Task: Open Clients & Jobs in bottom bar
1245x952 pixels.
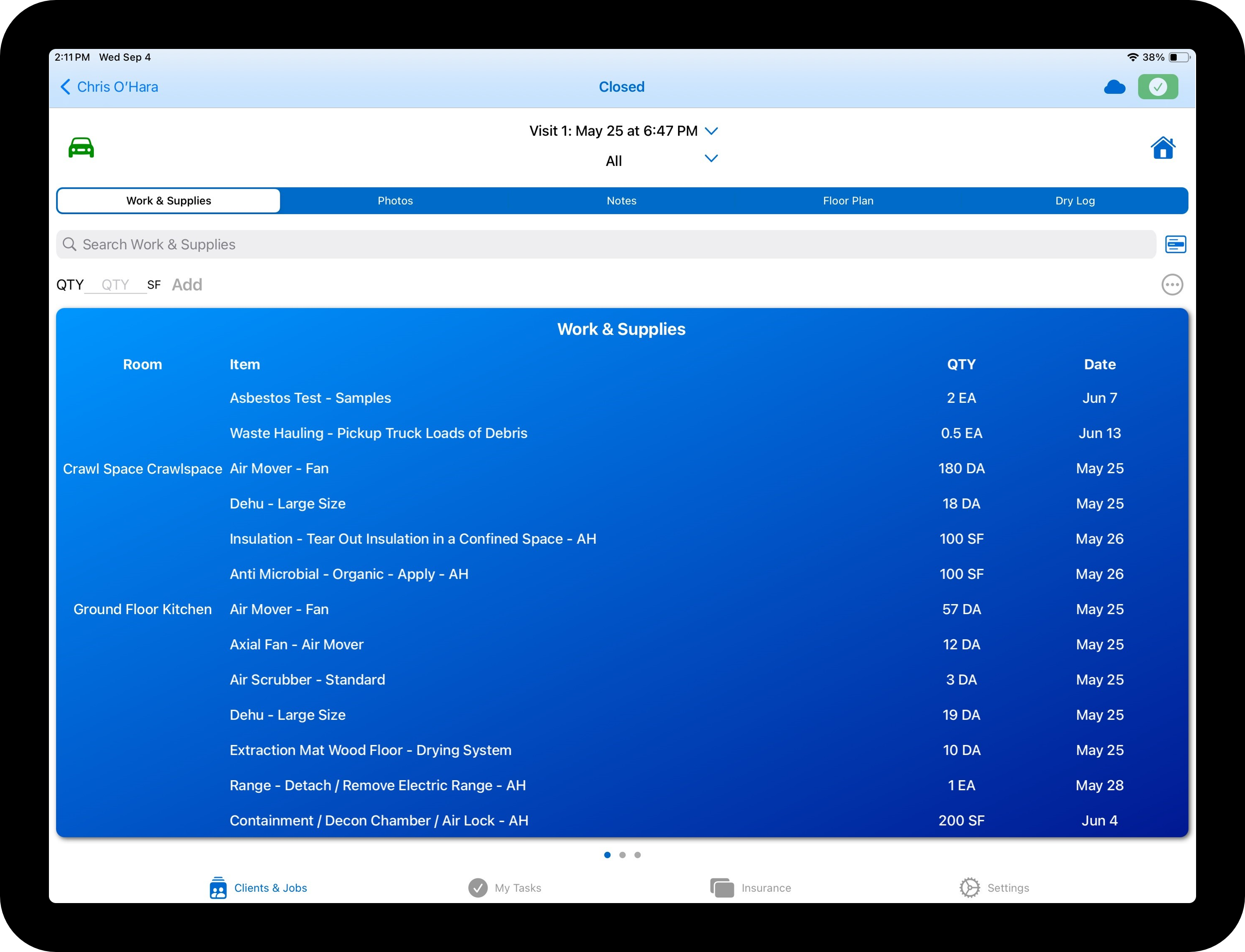Action: (258, 888)
